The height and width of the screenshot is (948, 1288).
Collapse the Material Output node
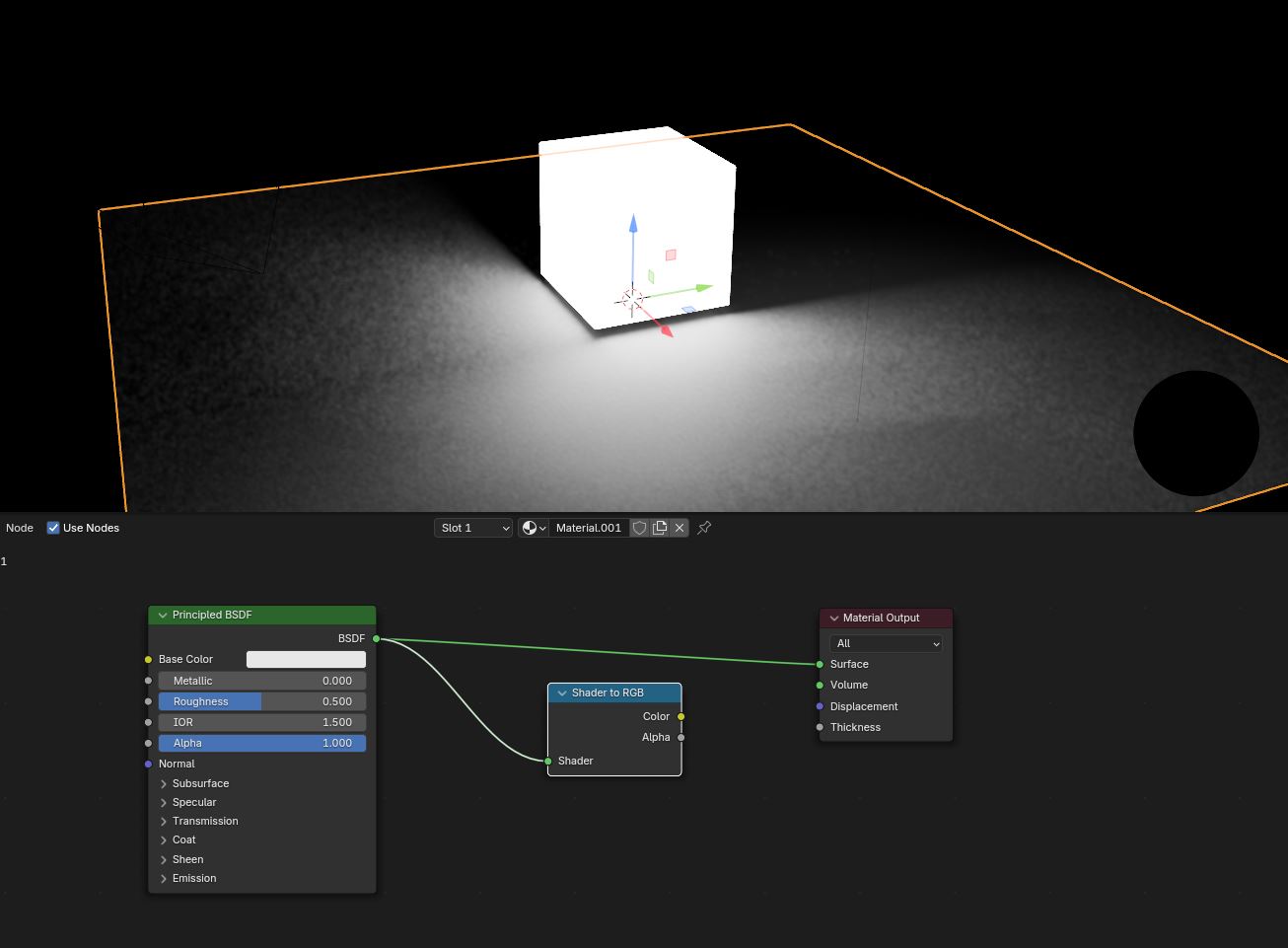833,618
